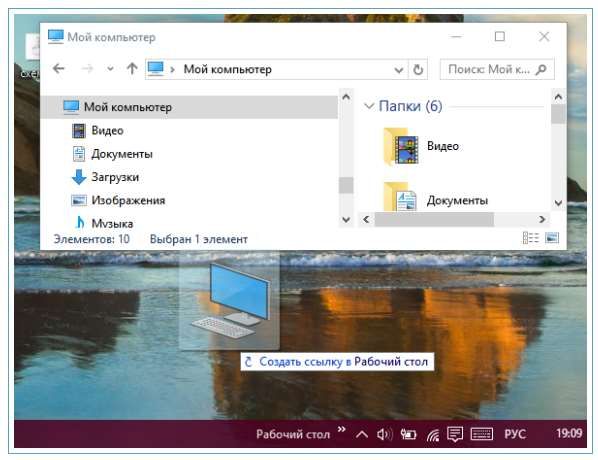Viewport: 598px width, 460px height.
Task: Click the Поиск: Мой компьютер search field
Action: pyautogui.click(x=497, y=69)
